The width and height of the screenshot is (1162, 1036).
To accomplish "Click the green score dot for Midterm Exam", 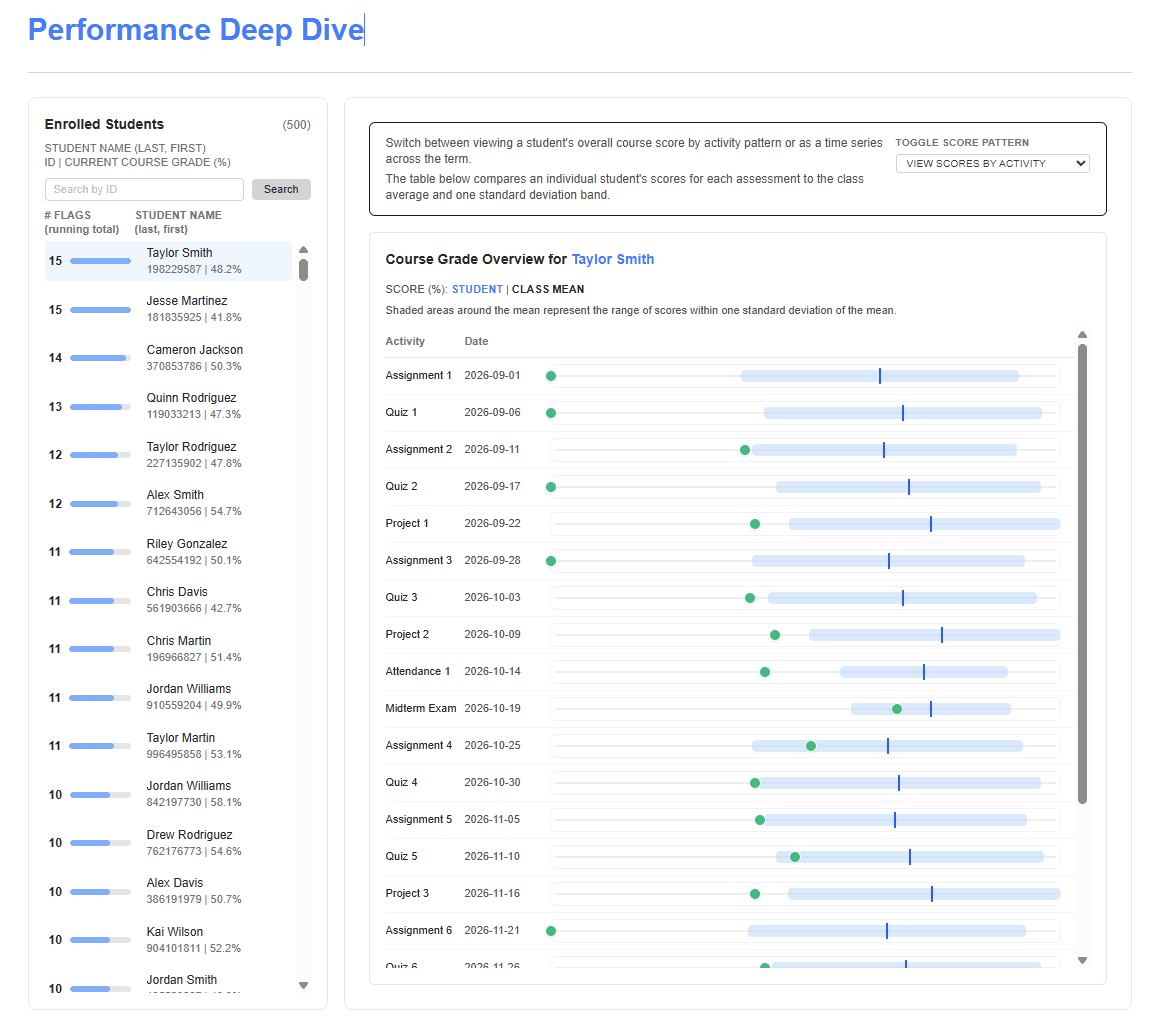I will [897, 708].
